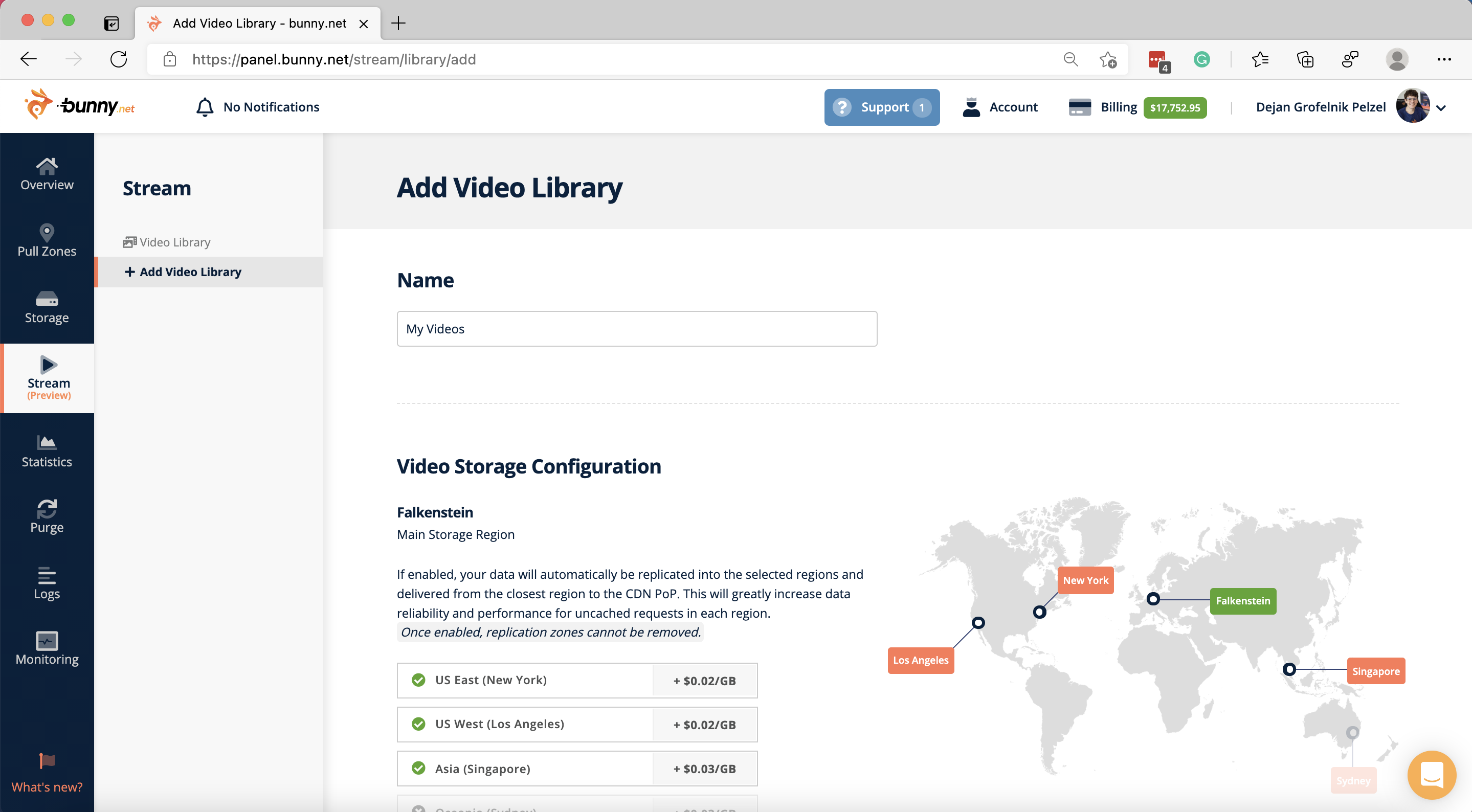Open the Favorites list
This screenshot has width=1472, height=812.
(x=1259, y=59)
